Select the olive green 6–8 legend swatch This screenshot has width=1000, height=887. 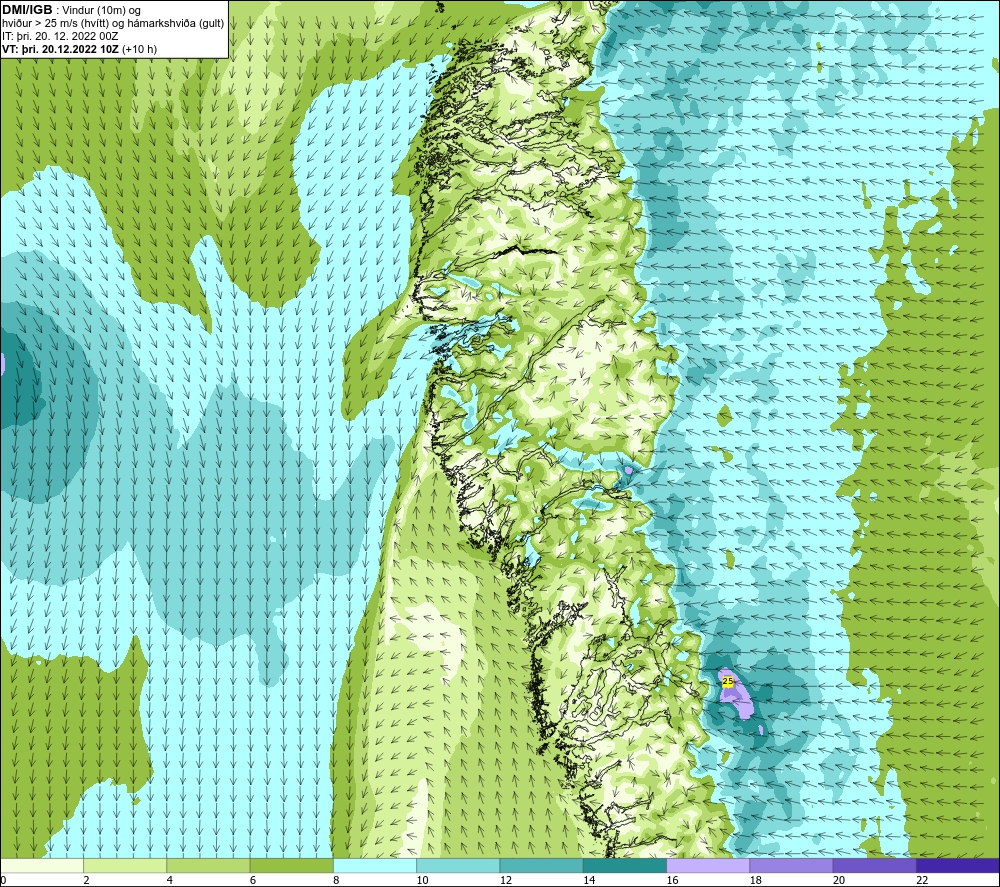(x=291, y=865)
